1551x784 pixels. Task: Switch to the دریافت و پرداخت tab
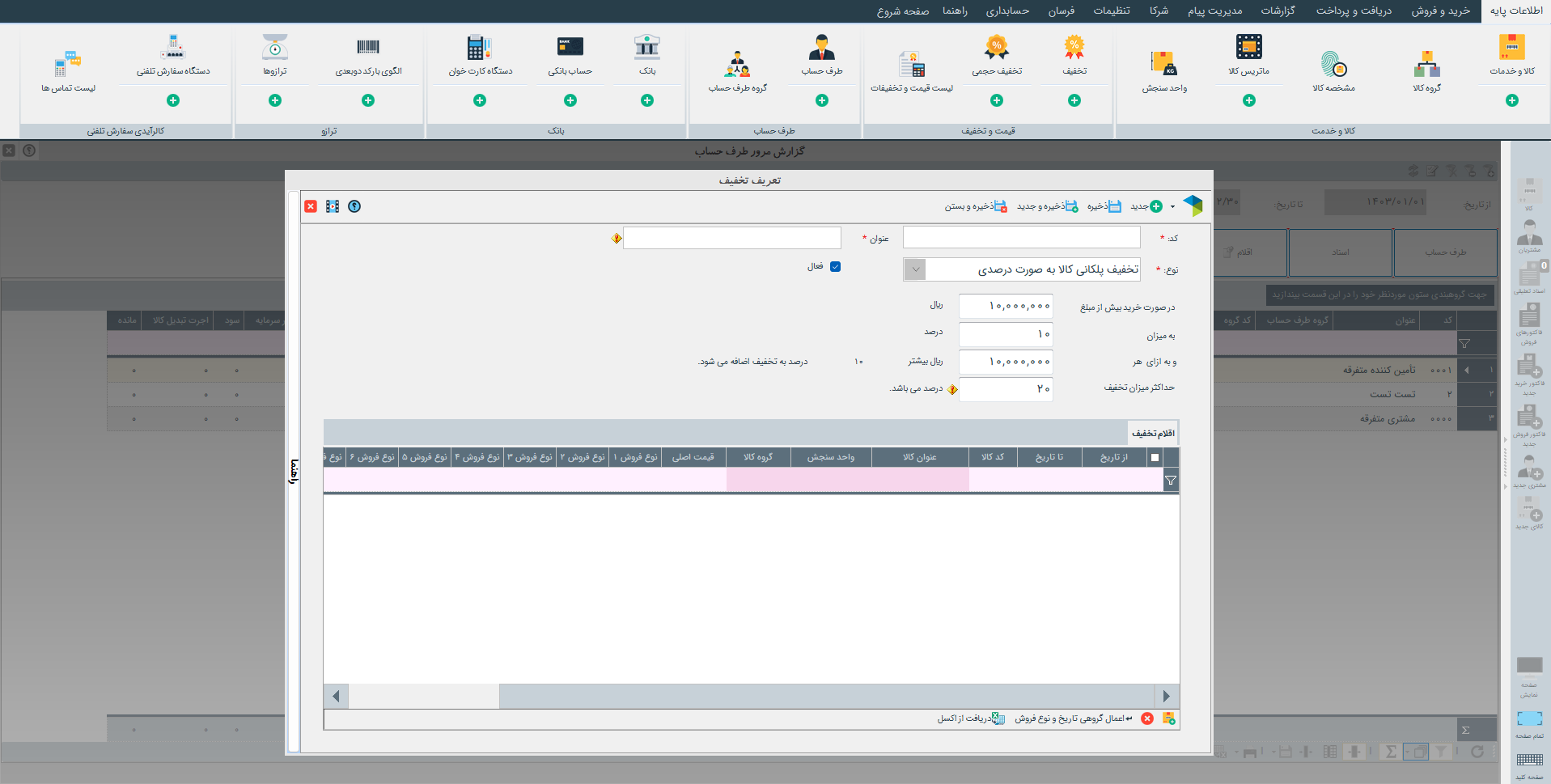tap(1354, 11)
